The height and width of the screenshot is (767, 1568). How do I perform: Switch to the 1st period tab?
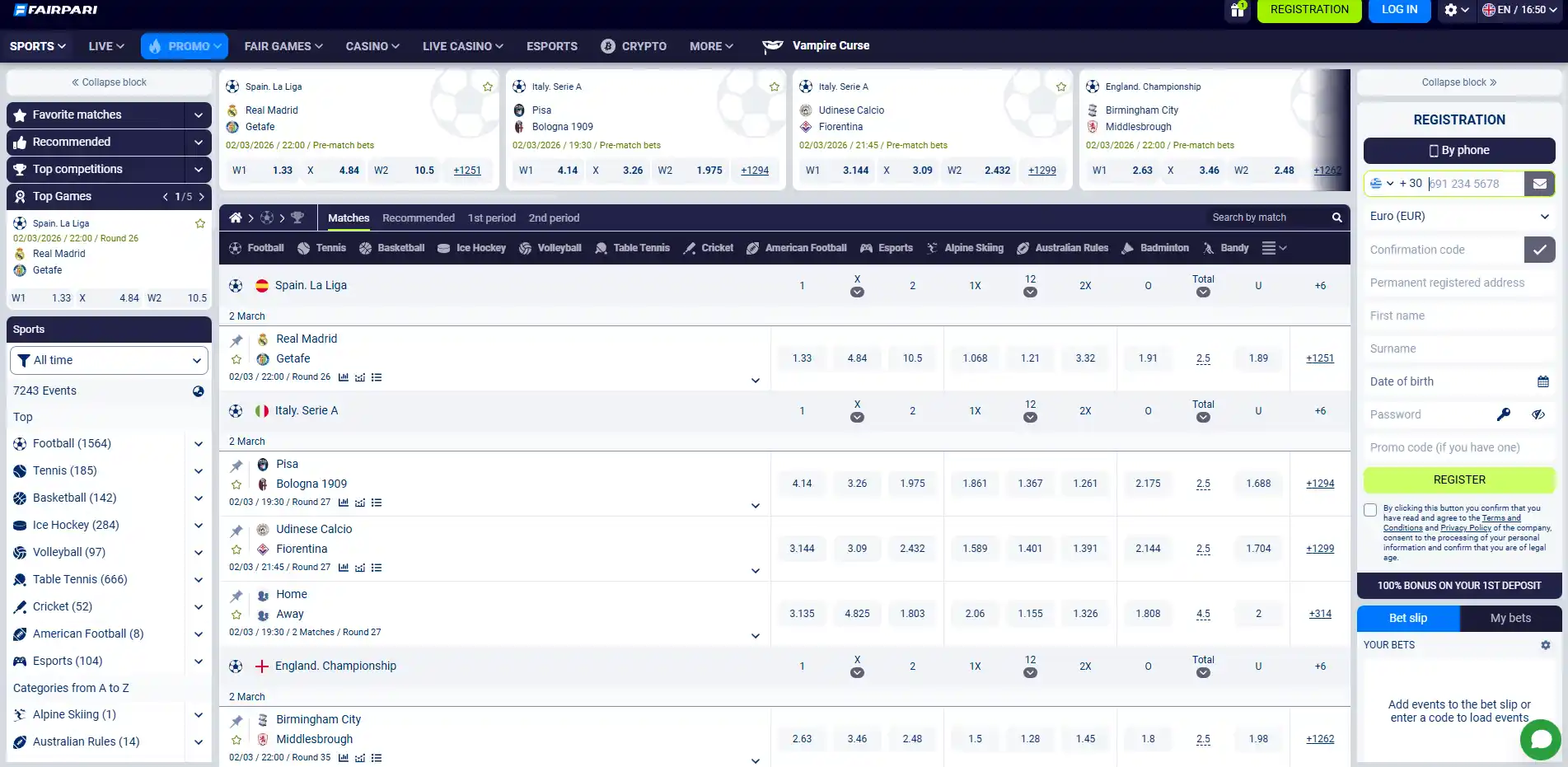(492, 217)
